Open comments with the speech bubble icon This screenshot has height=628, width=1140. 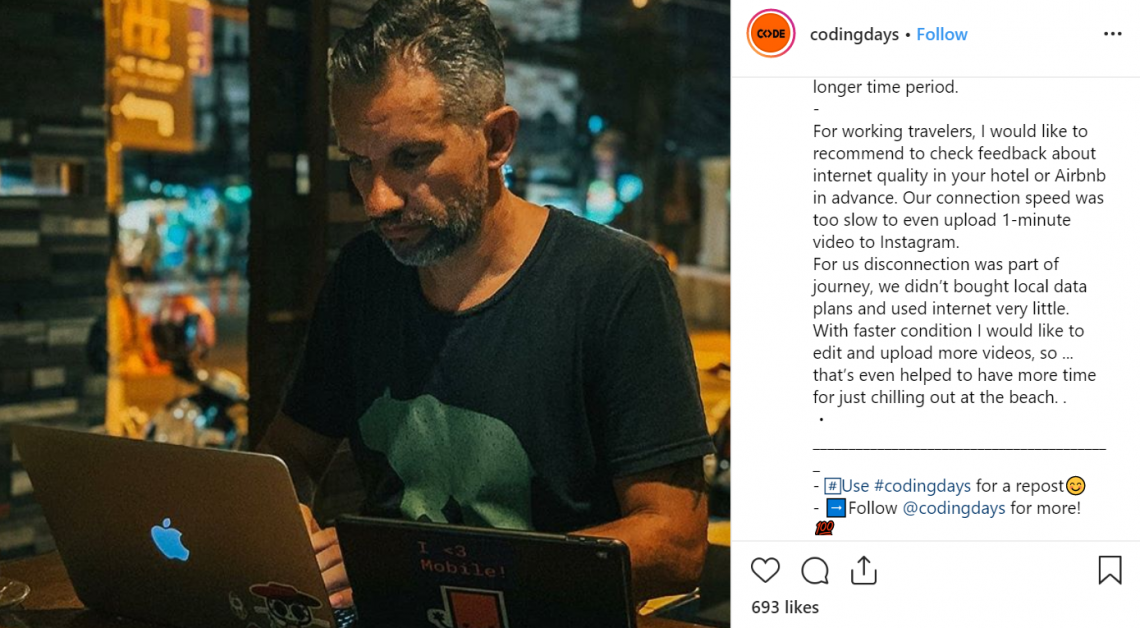click(x=815, y=571)
